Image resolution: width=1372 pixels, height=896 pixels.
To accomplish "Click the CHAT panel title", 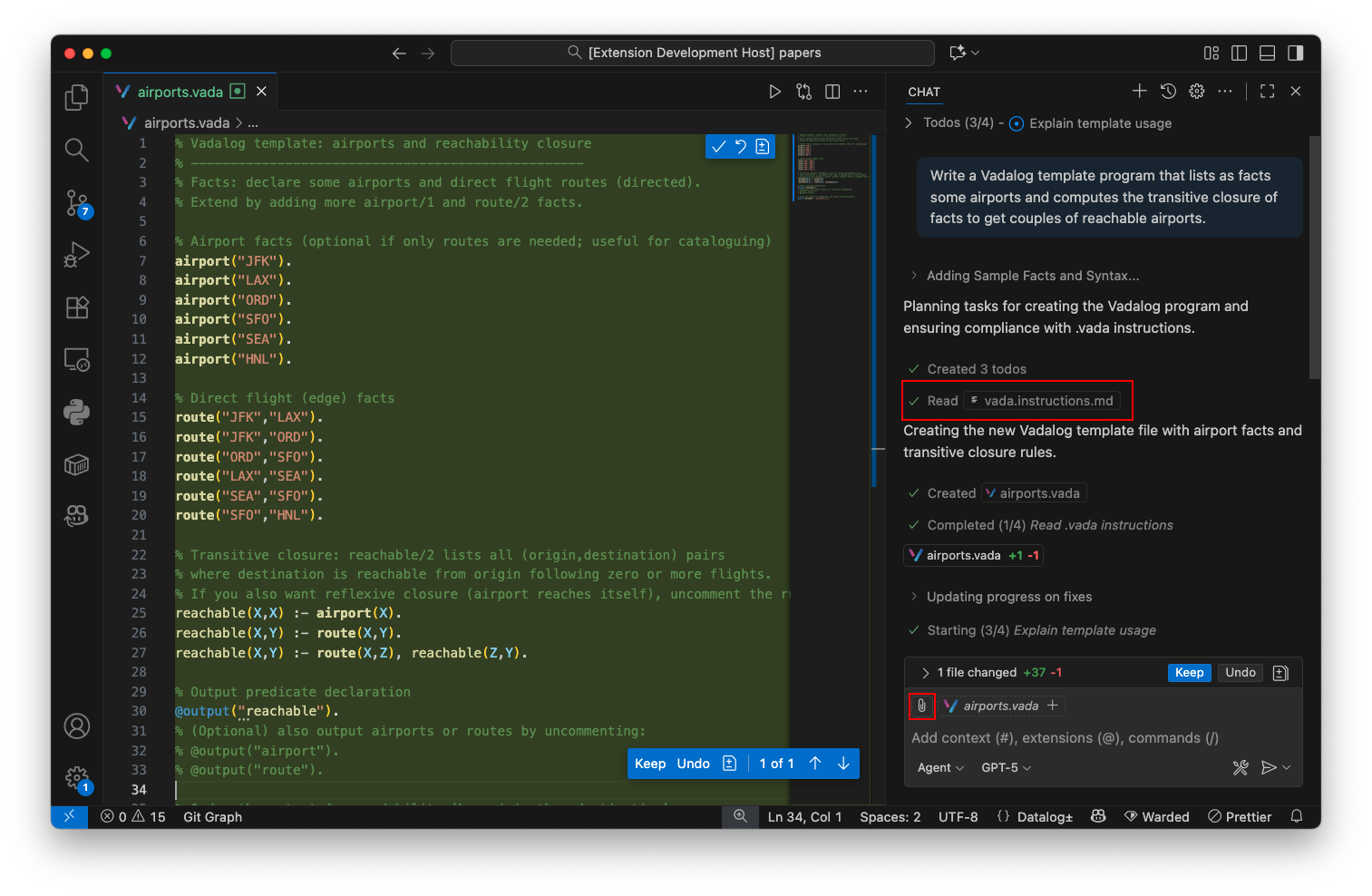I will (924, 92).
